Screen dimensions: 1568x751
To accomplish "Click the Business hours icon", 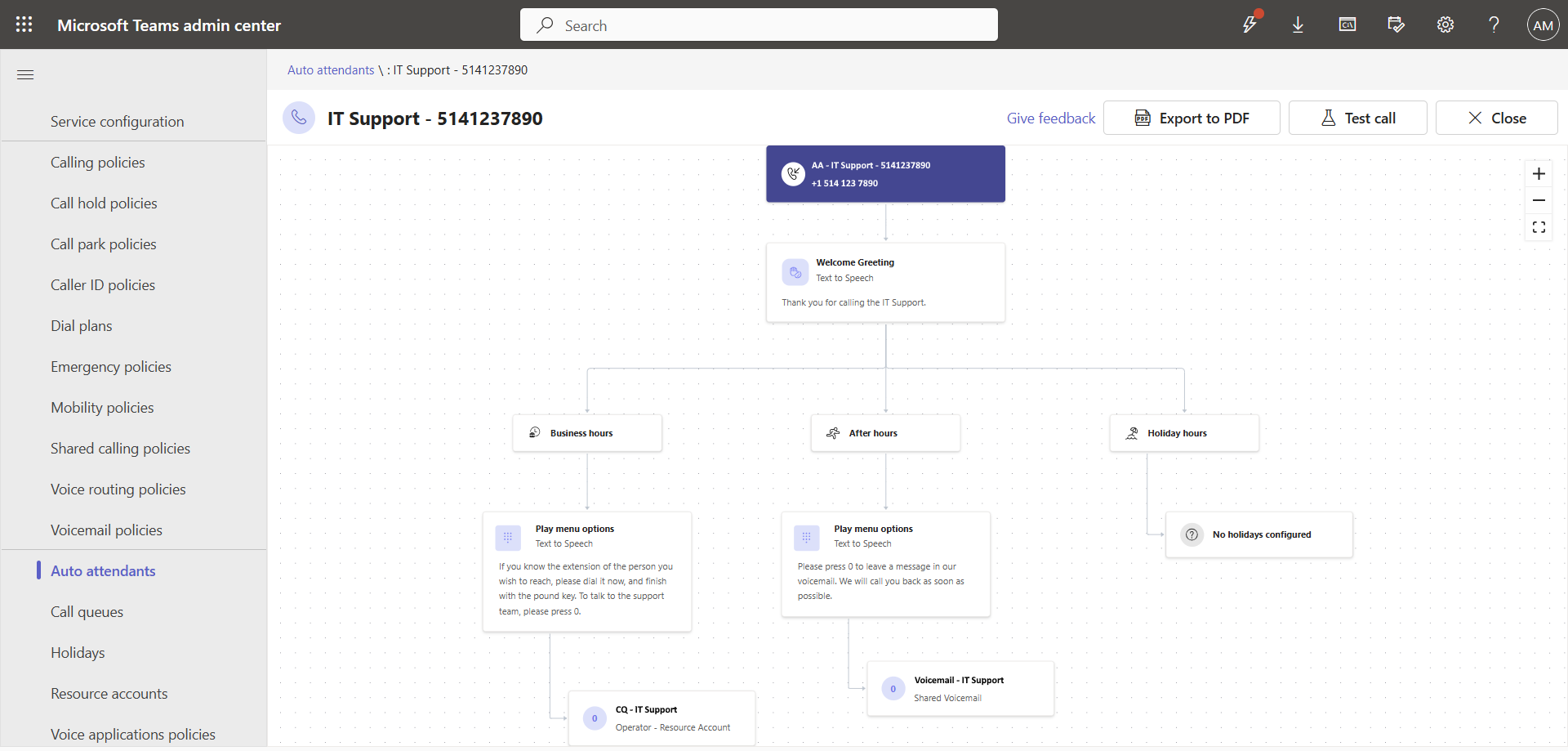I will click(535, 432).
